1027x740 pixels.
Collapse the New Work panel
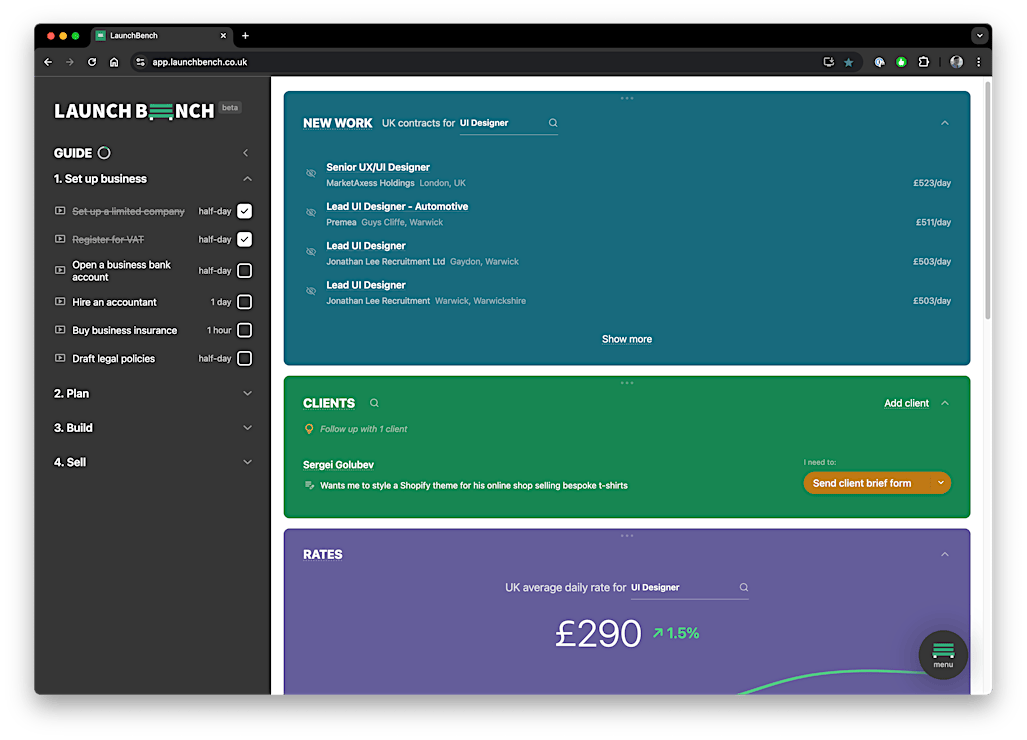[x=945, y=123]
